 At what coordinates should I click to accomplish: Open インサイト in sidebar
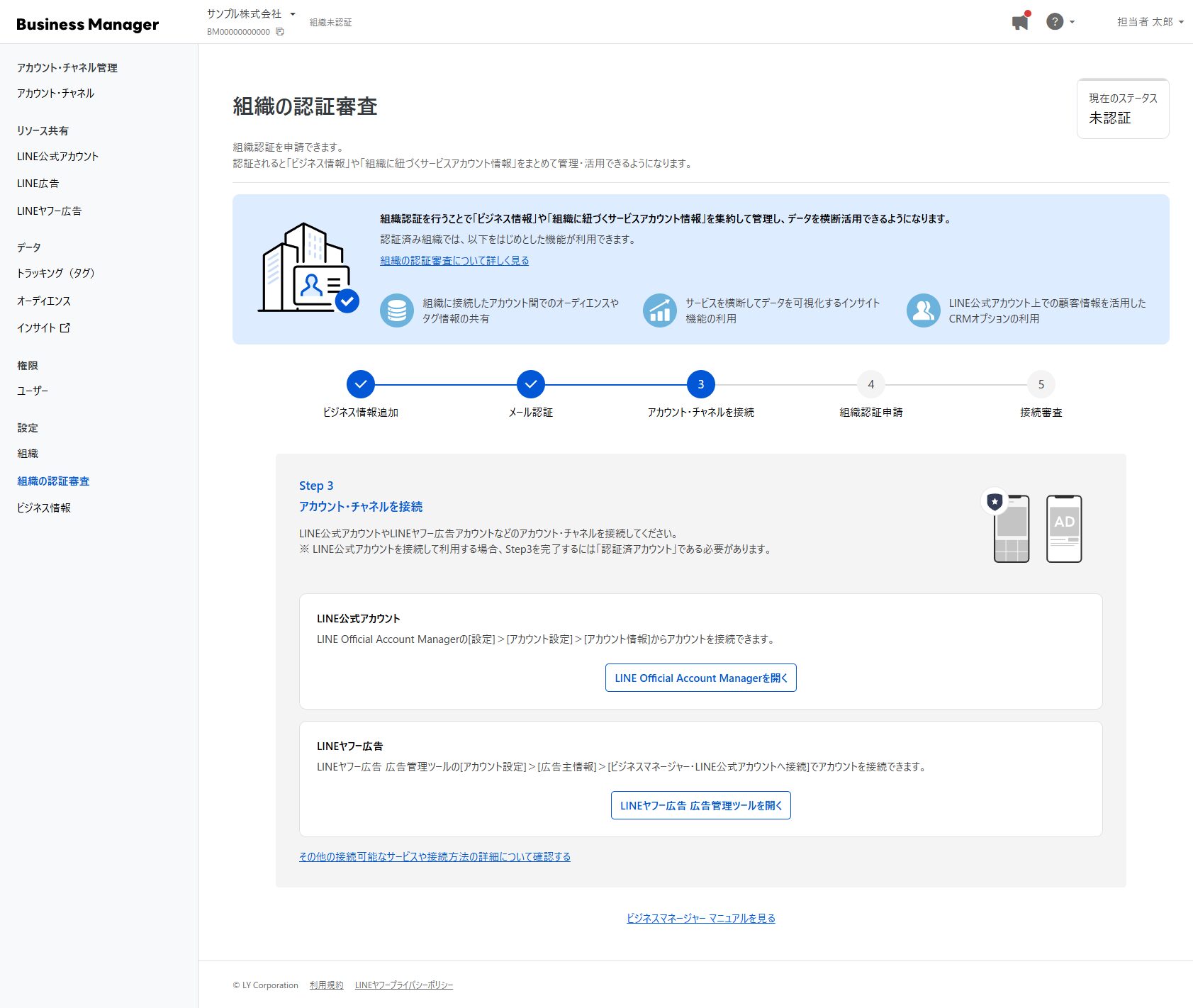tap(36, 327)
